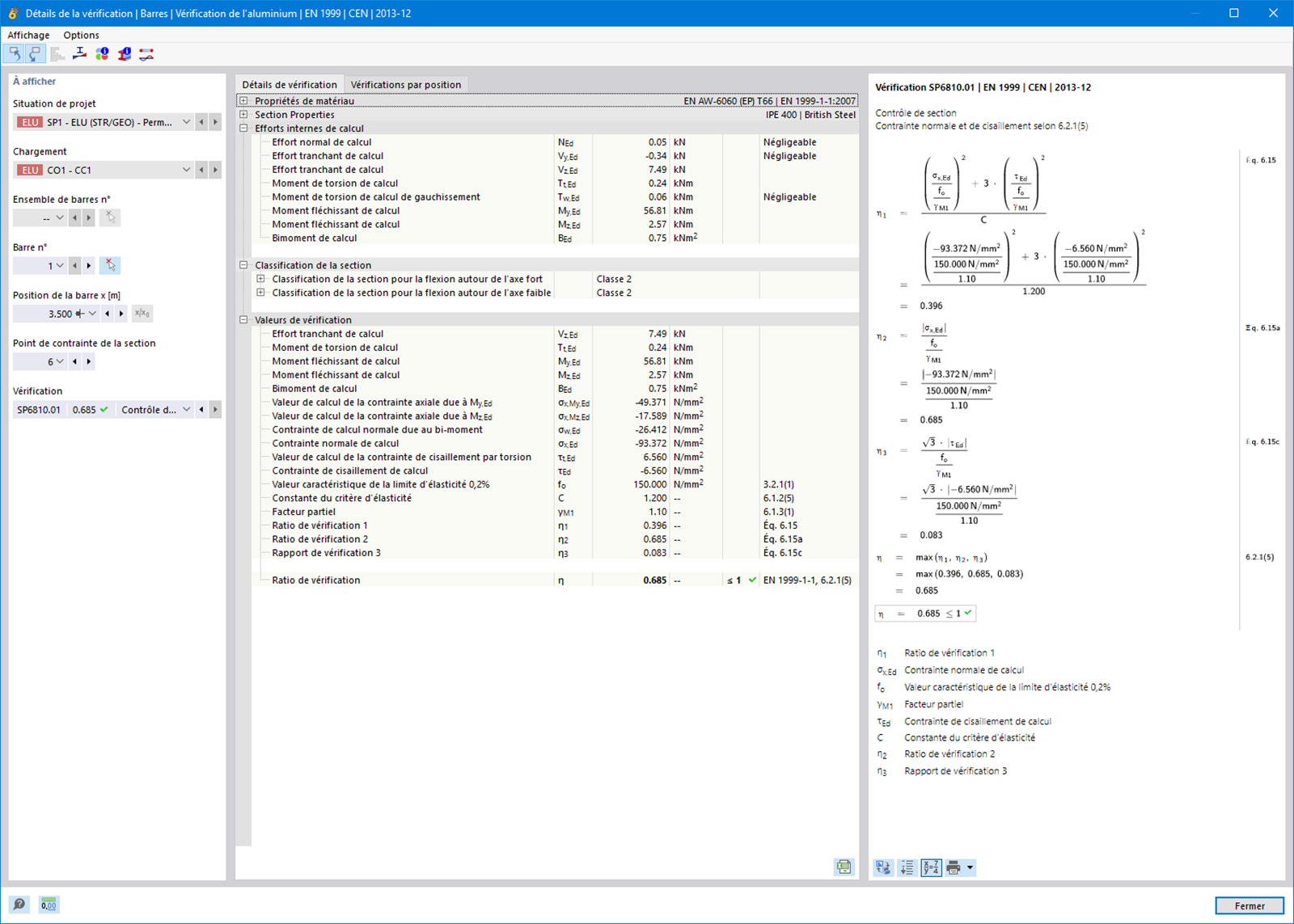1294x924 pixels.
Task: Click reference EN 1999-1-1, 6.2.1(5)
Action: [807, 580]
